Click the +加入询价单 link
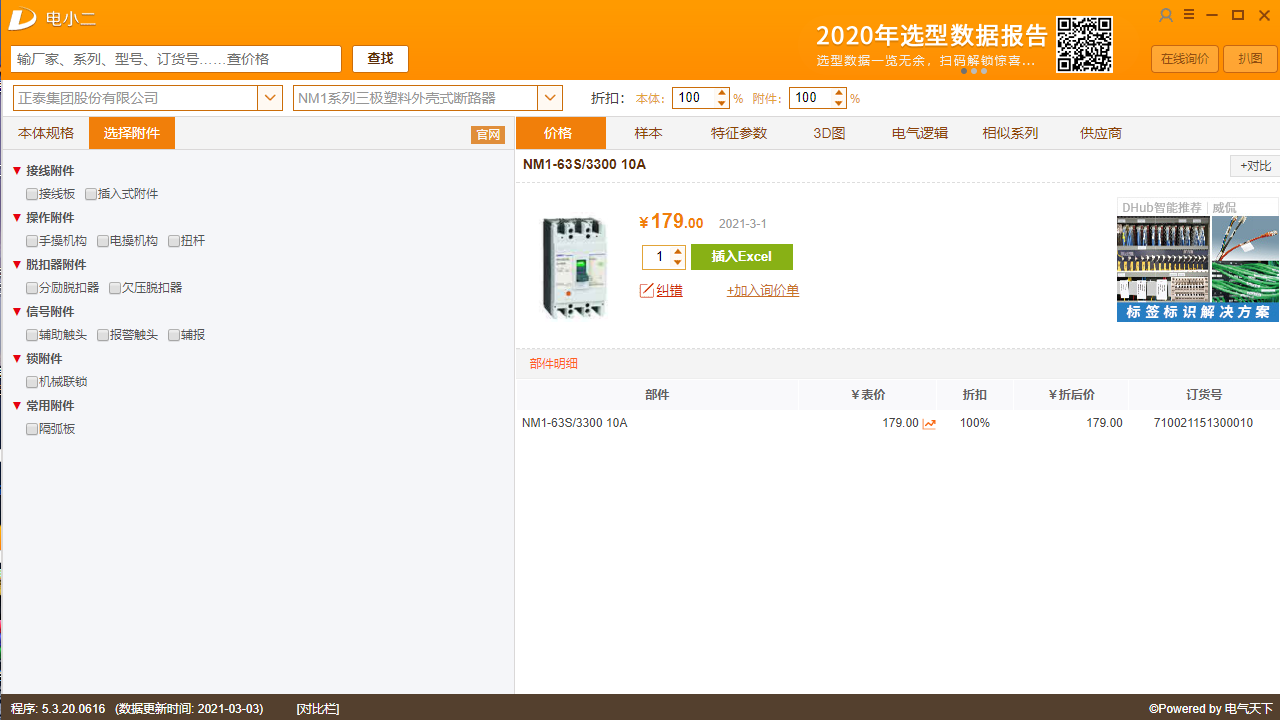1280x720 pixels. pos(762,290)
